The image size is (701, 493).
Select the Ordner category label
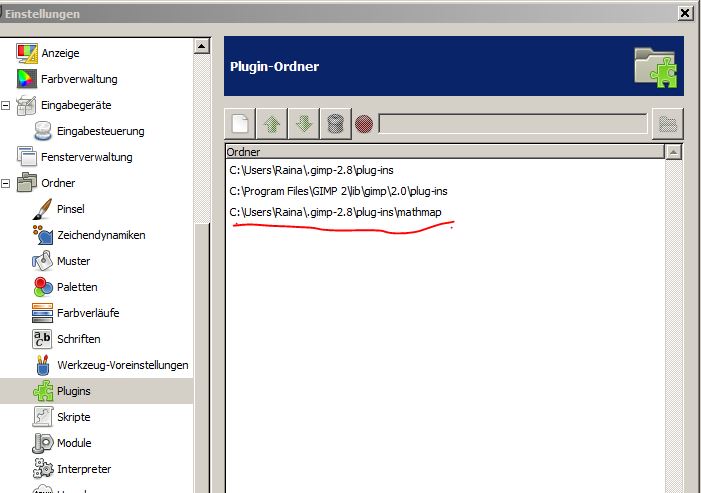click(x=58, y=183)
